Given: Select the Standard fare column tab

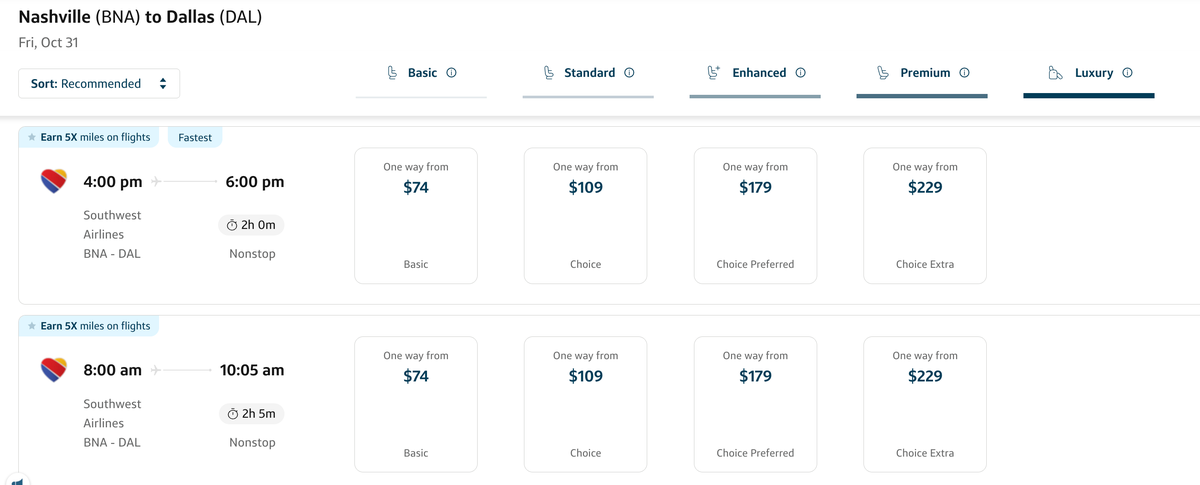Looking at the screenshot, I should tap(588, 74).
